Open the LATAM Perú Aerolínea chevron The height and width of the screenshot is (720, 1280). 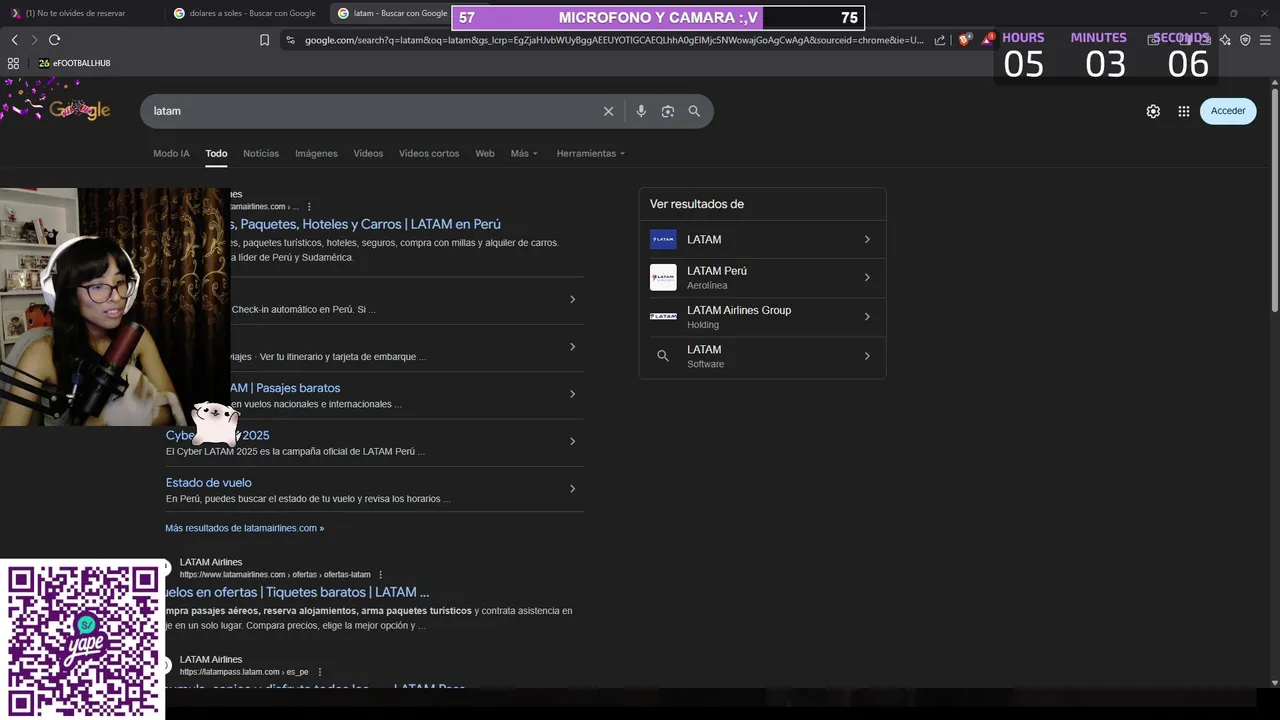867,277
